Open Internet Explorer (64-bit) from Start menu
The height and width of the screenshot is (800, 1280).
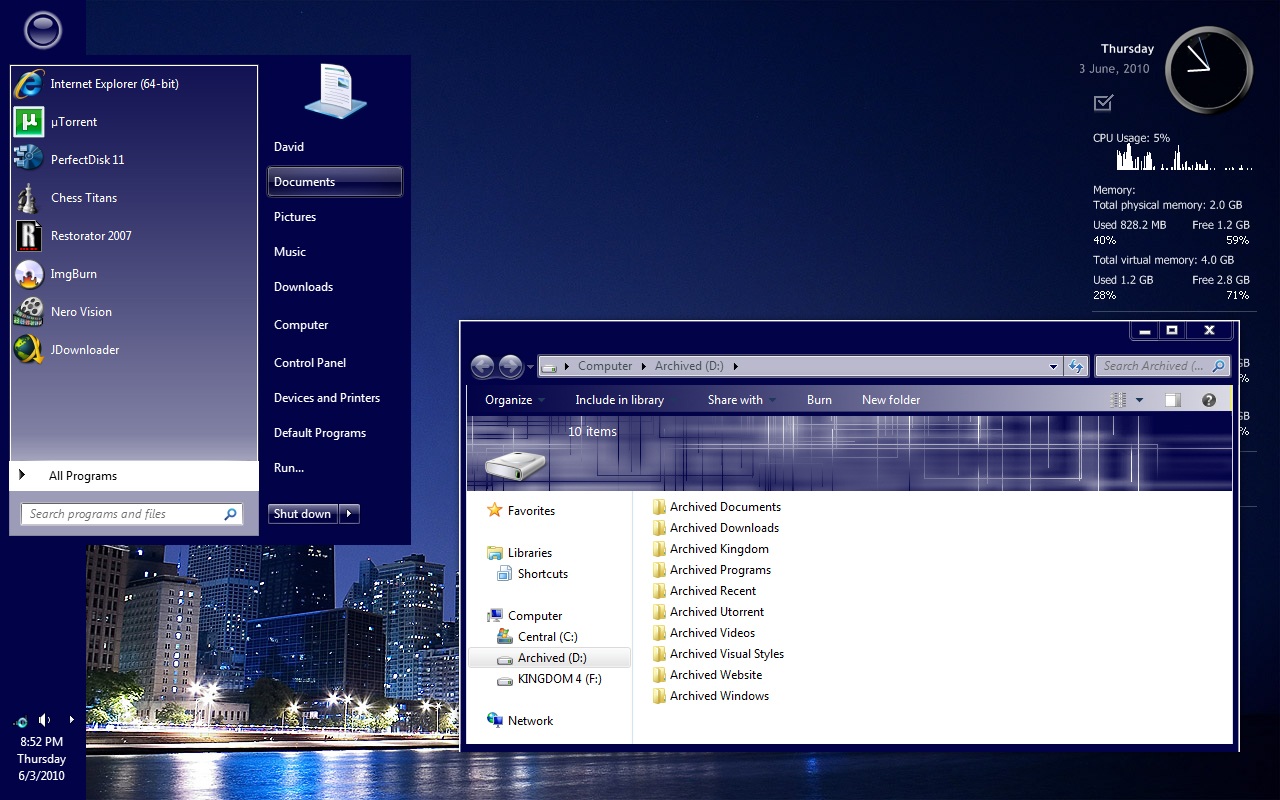click(x=134, y=84)
